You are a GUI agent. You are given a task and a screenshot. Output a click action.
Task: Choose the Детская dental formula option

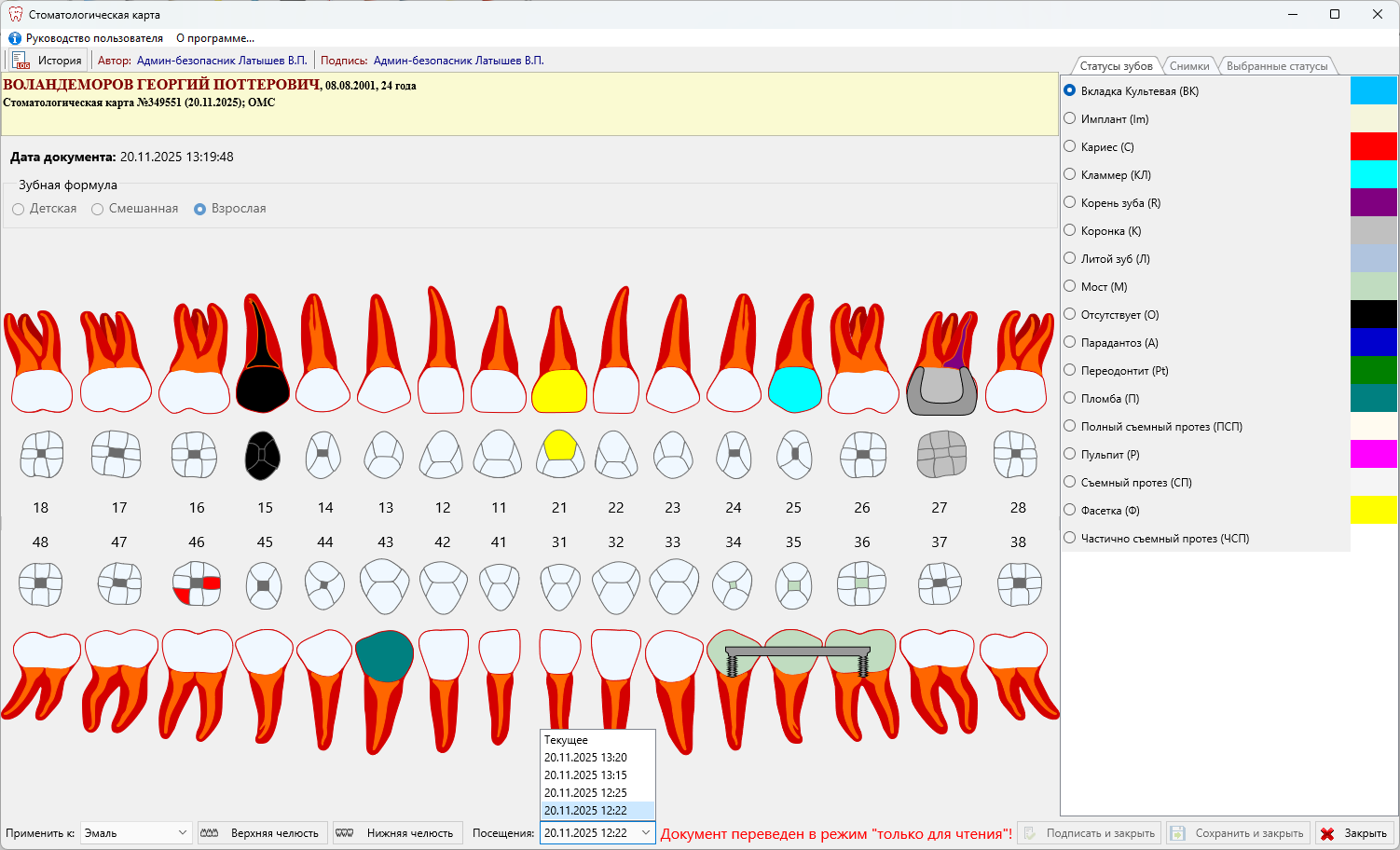coord(19,209)
